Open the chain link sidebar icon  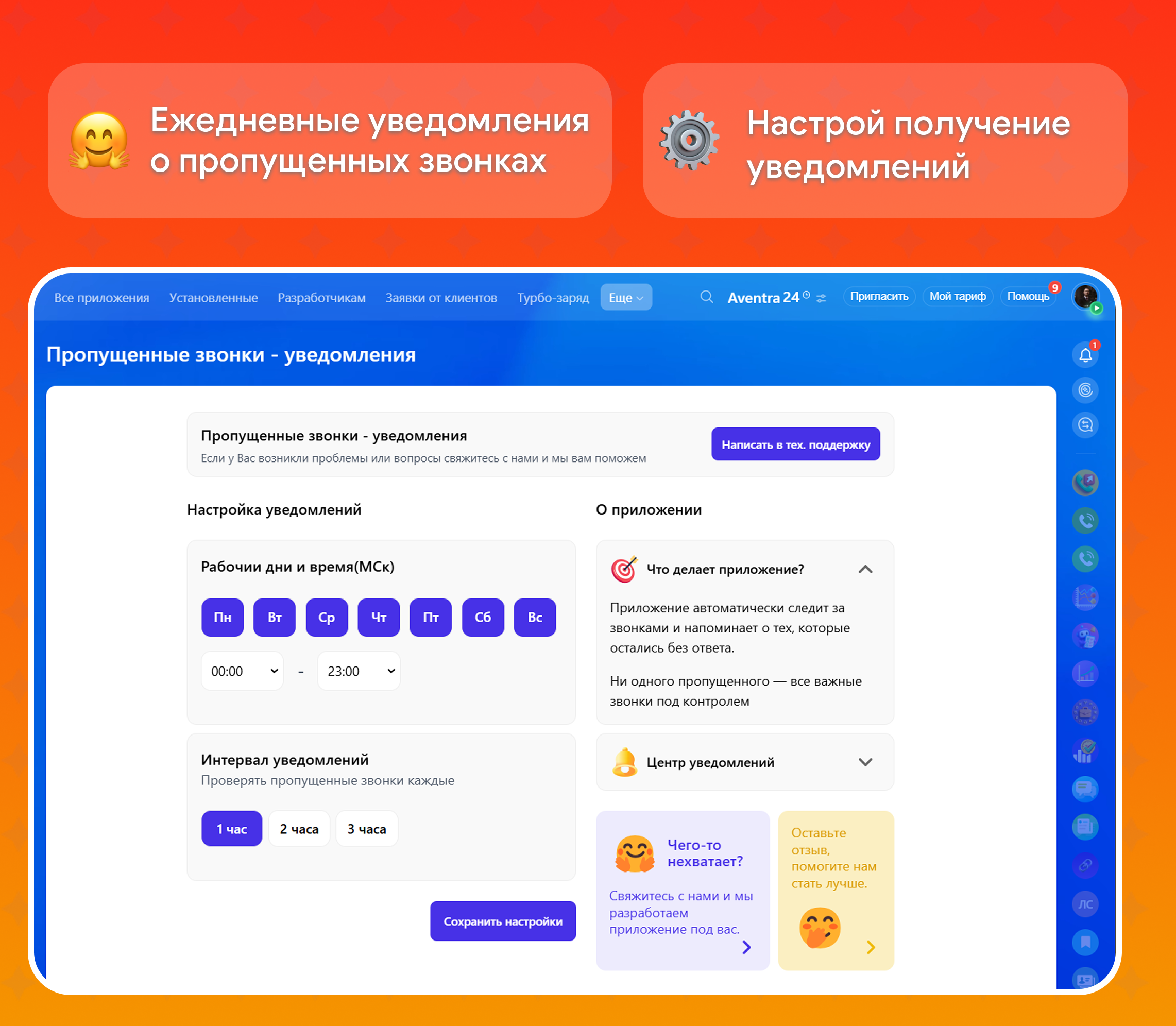(1085, 865)
